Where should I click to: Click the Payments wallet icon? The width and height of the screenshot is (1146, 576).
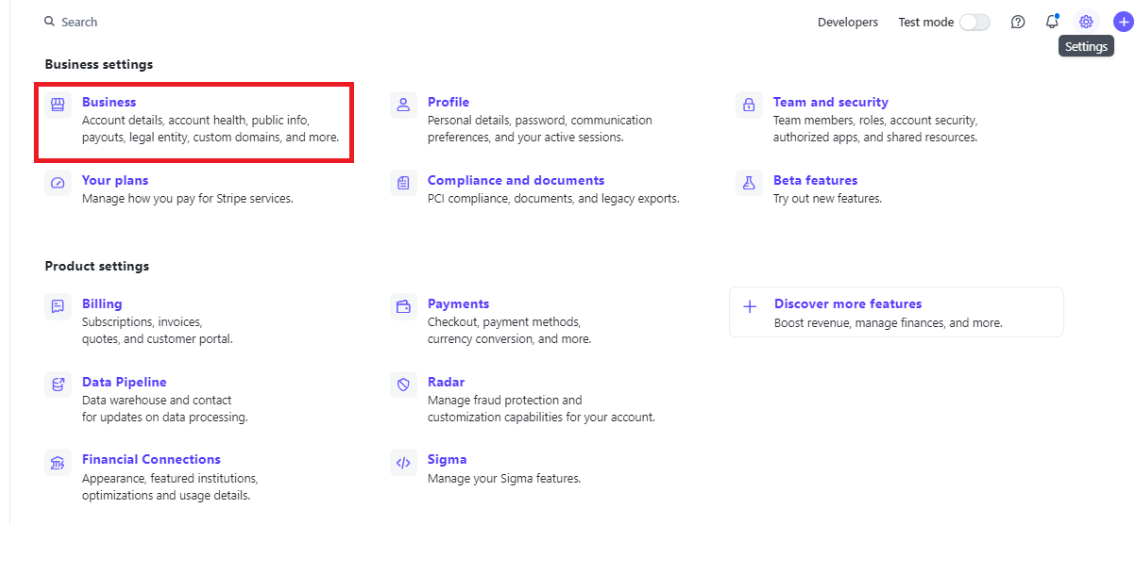pyautogui.click(x=403, y=306)
